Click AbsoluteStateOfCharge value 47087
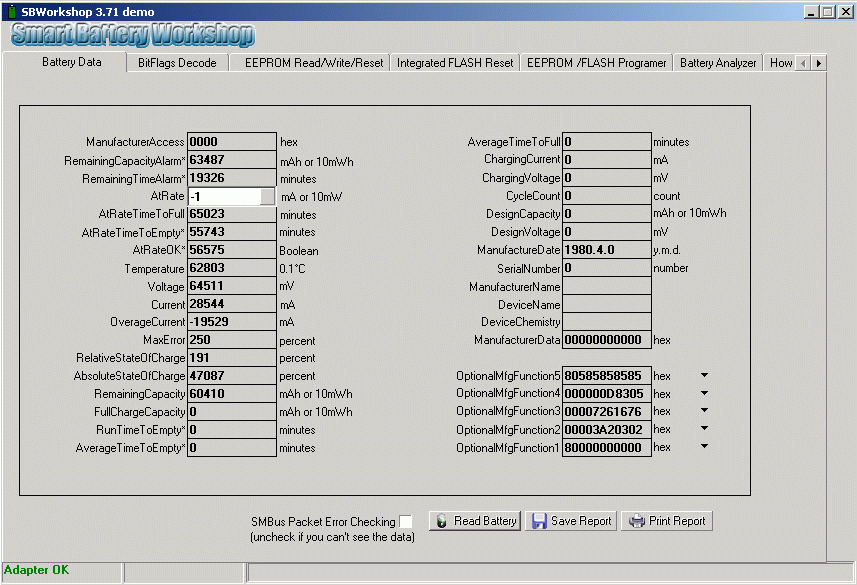This screenshot has width=857, height=585. (x=232, y=376)
